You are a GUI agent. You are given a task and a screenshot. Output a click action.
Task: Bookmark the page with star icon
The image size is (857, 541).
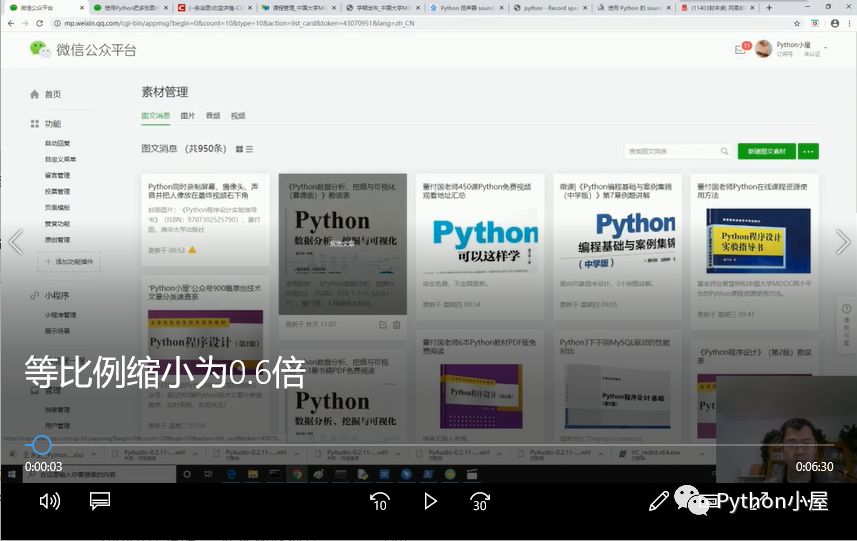pyautogui.click(x=797, y=23)
